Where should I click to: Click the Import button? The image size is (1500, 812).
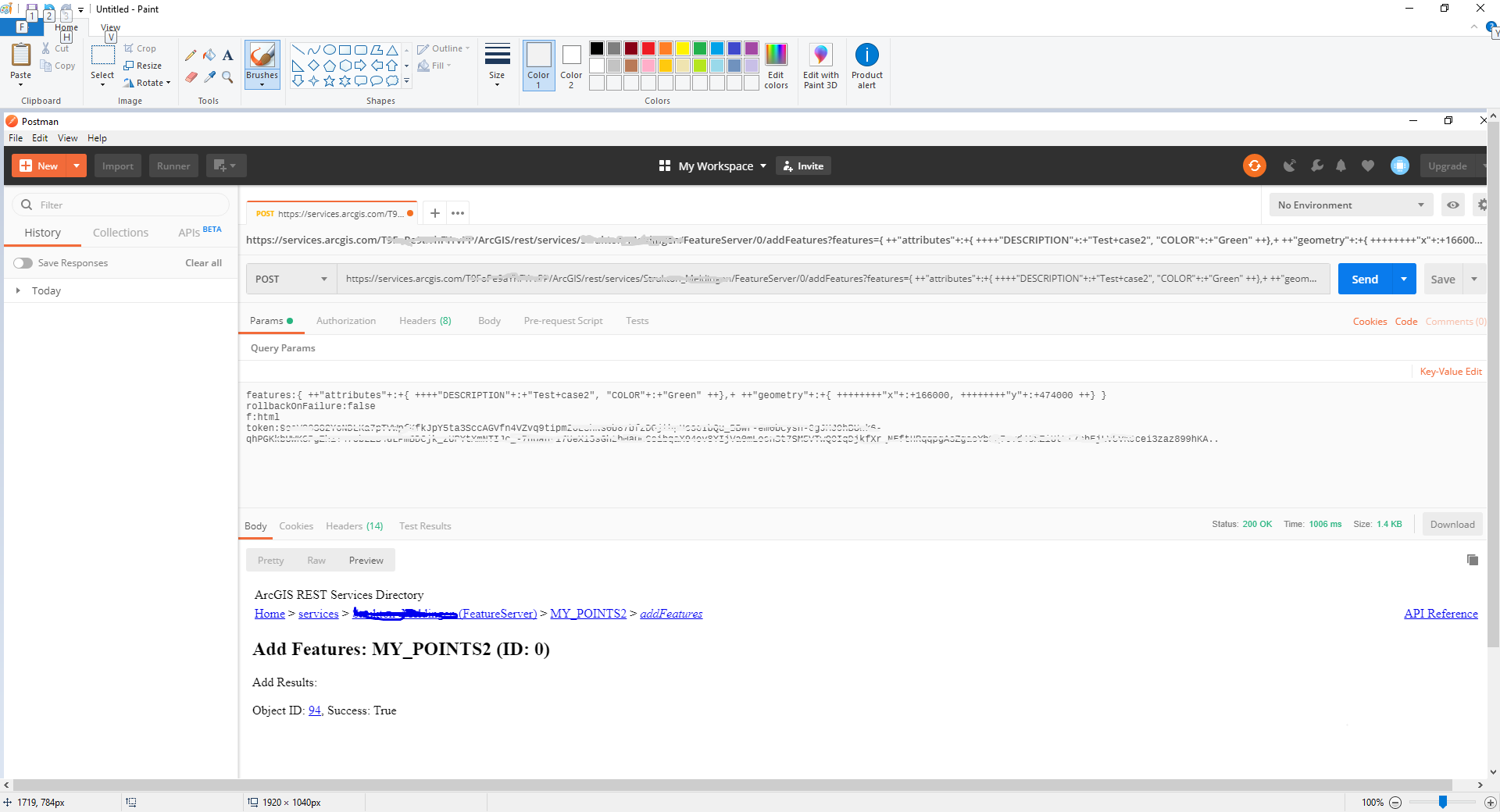(x=118, y=166)
